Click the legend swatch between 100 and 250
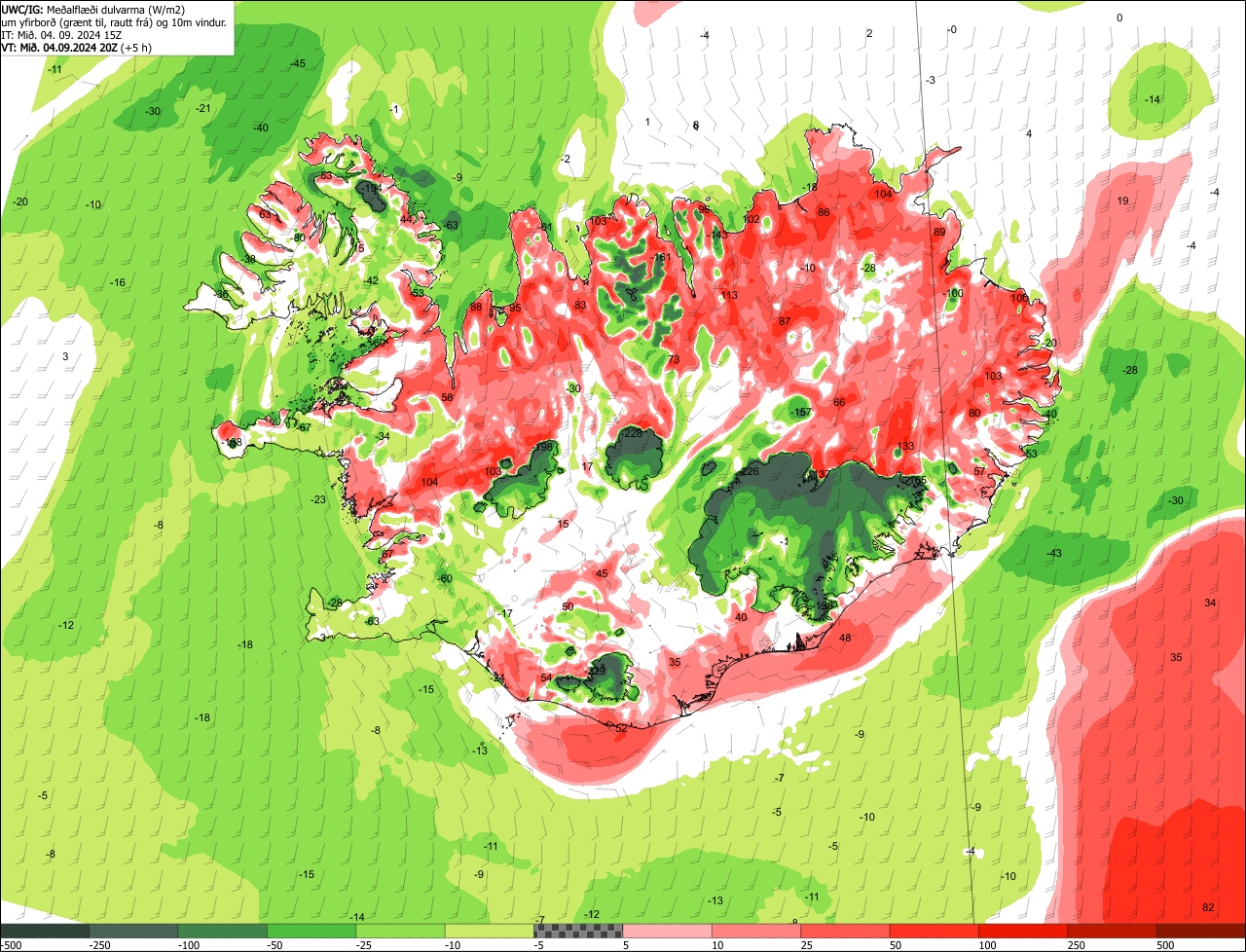 [x=1022, y=931]
